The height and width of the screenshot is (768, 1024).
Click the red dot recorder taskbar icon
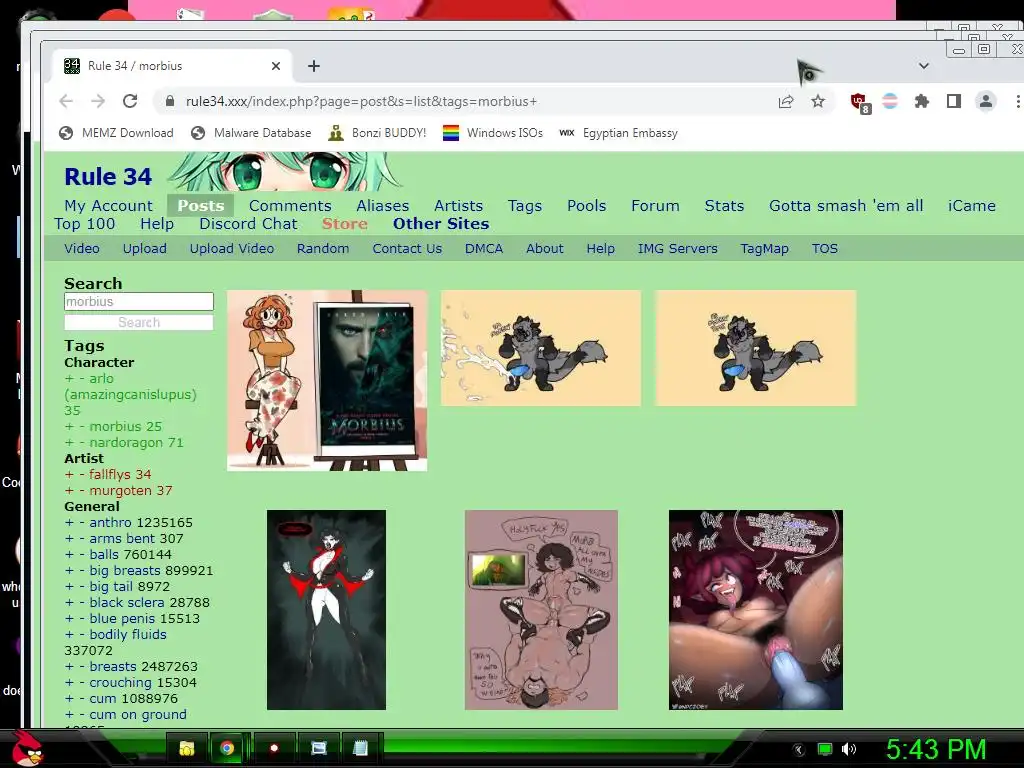pos(274,748)
